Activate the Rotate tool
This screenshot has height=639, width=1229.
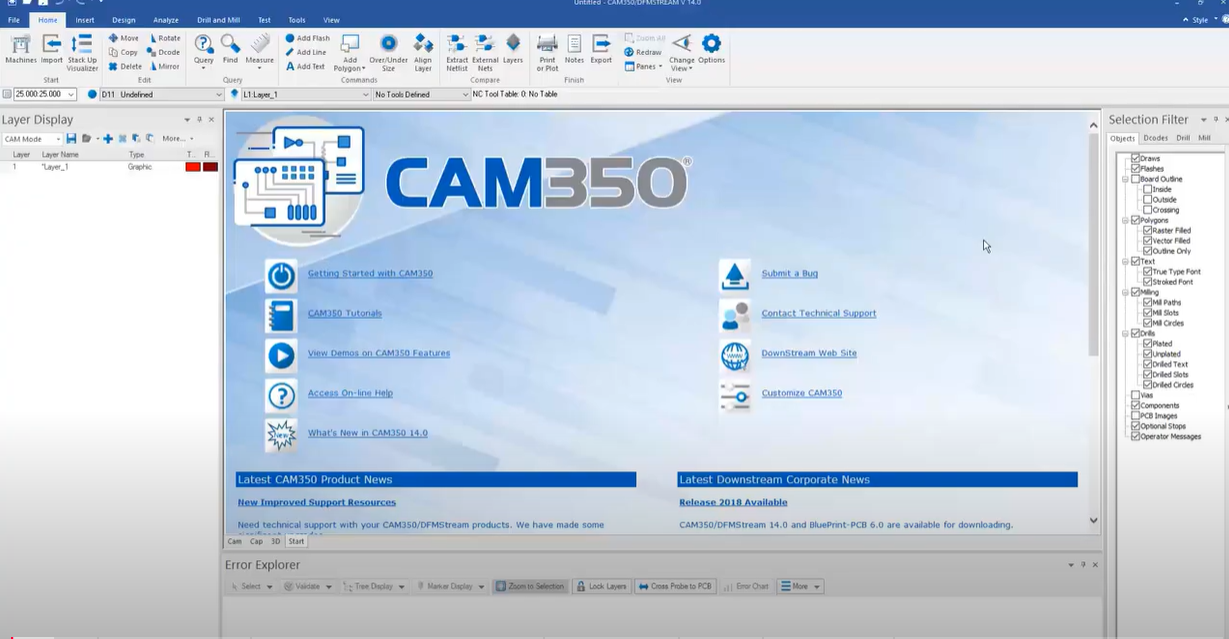click(164, 38)
